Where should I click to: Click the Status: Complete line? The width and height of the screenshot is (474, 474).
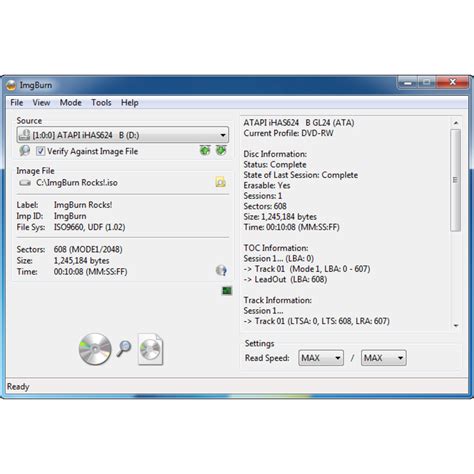click(x=275, y=165)
